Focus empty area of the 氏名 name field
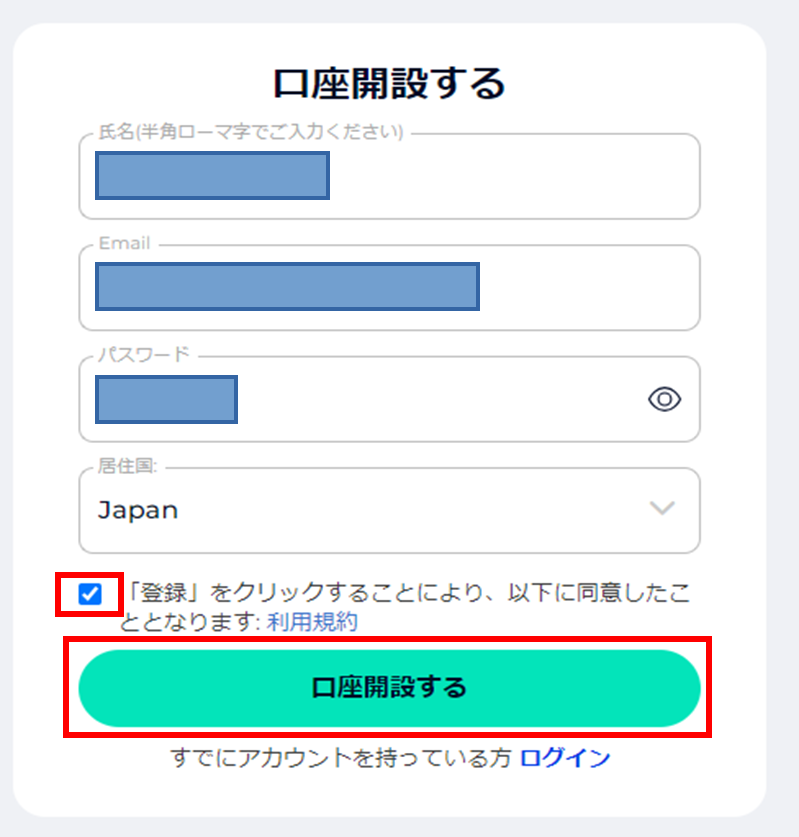The image size is (799, 837). [512, 176]
